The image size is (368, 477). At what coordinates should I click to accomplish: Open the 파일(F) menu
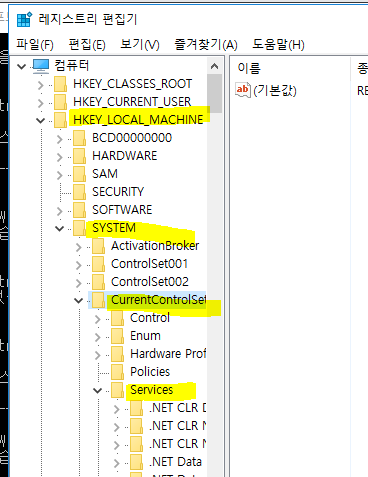point(35,45)
